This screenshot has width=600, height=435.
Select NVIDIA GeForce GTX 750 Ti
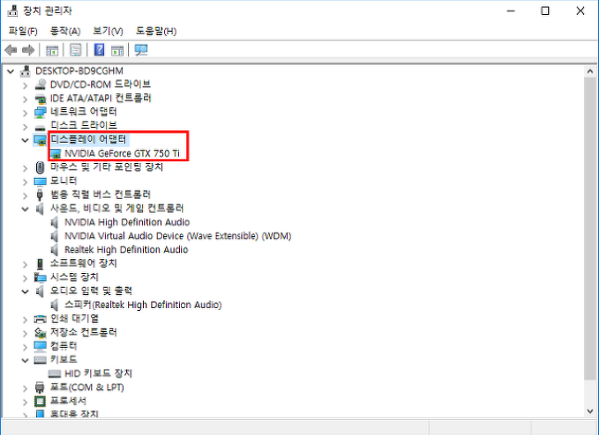click(x=122, y=154)
